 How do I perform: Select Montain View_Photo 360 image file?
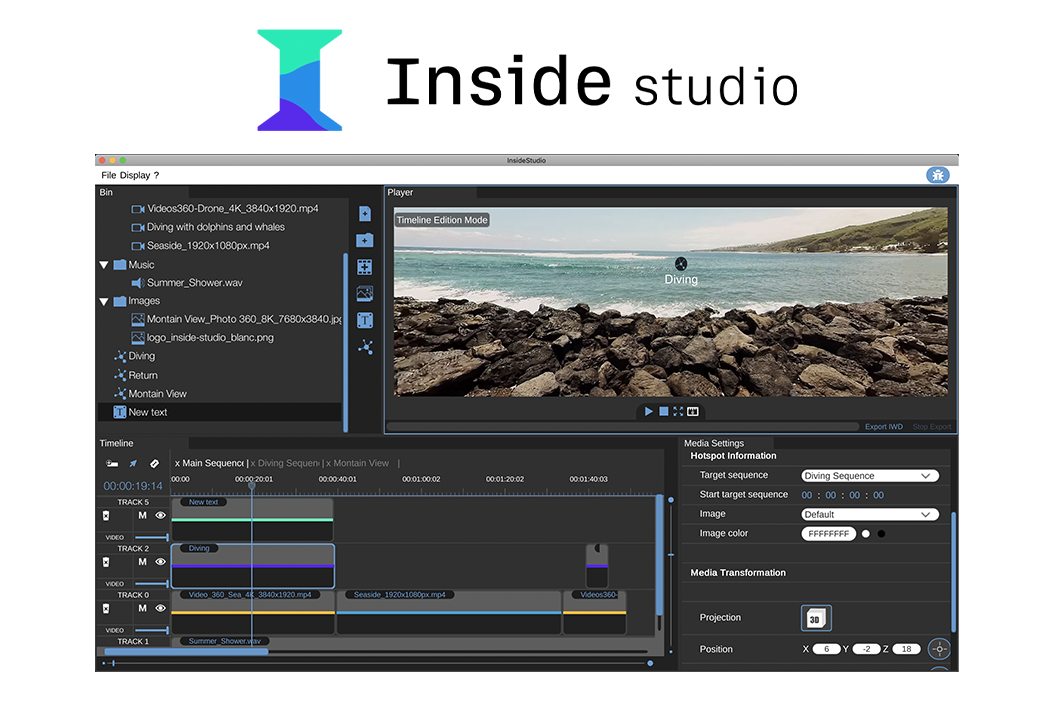(236, 319)
